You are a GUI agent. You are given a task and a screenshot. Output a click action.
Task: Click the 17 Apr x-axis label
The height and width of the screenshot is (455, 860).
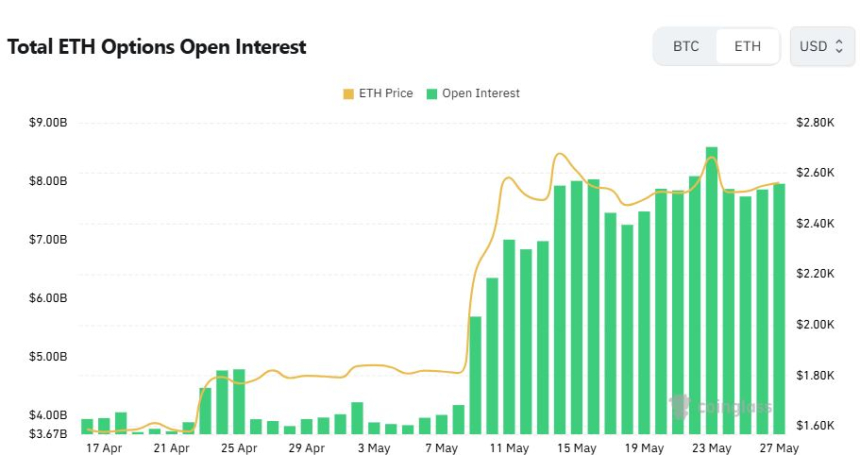click(x=104, y=448)
